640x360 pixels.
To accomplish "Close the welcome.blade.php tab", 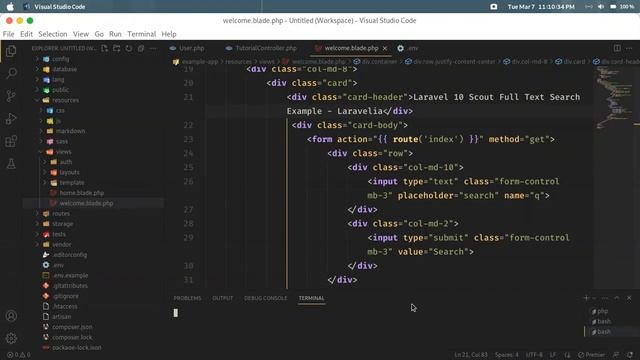I will [x=384, y=48].
